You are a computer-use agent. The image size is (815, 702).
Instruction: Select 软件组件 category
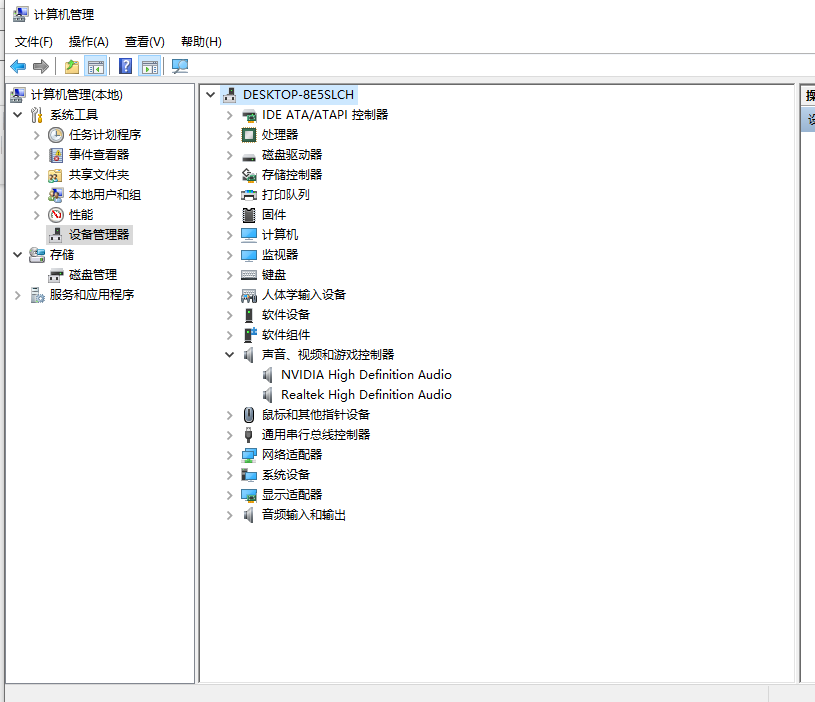(286, 335)
